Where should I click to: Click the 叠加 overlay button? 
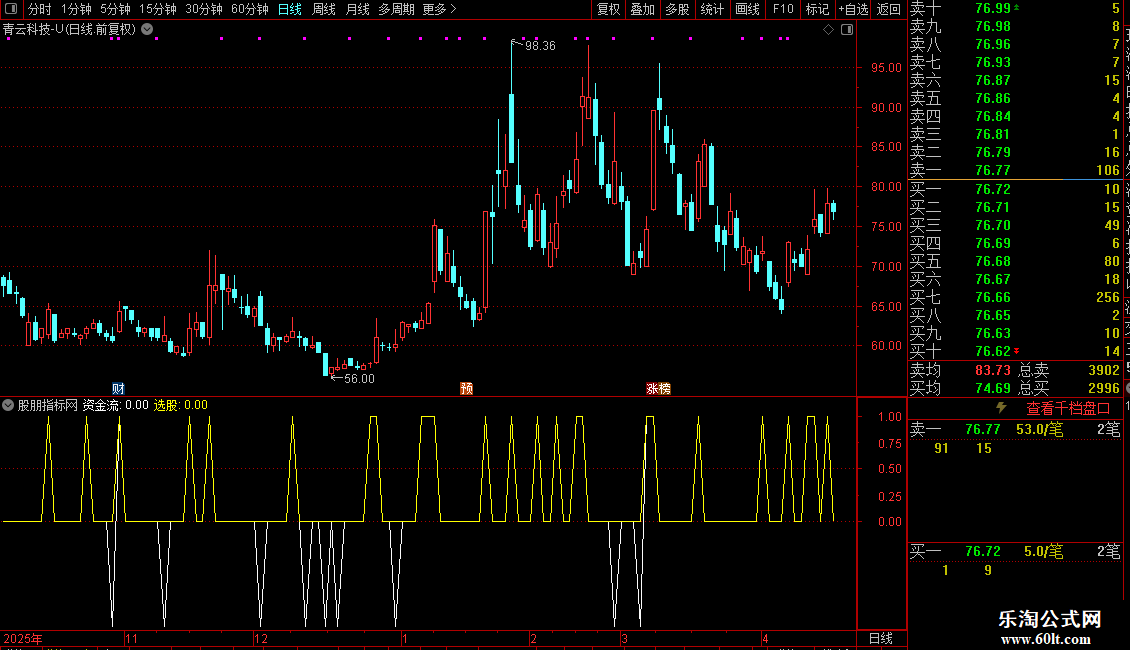point(643,9)
